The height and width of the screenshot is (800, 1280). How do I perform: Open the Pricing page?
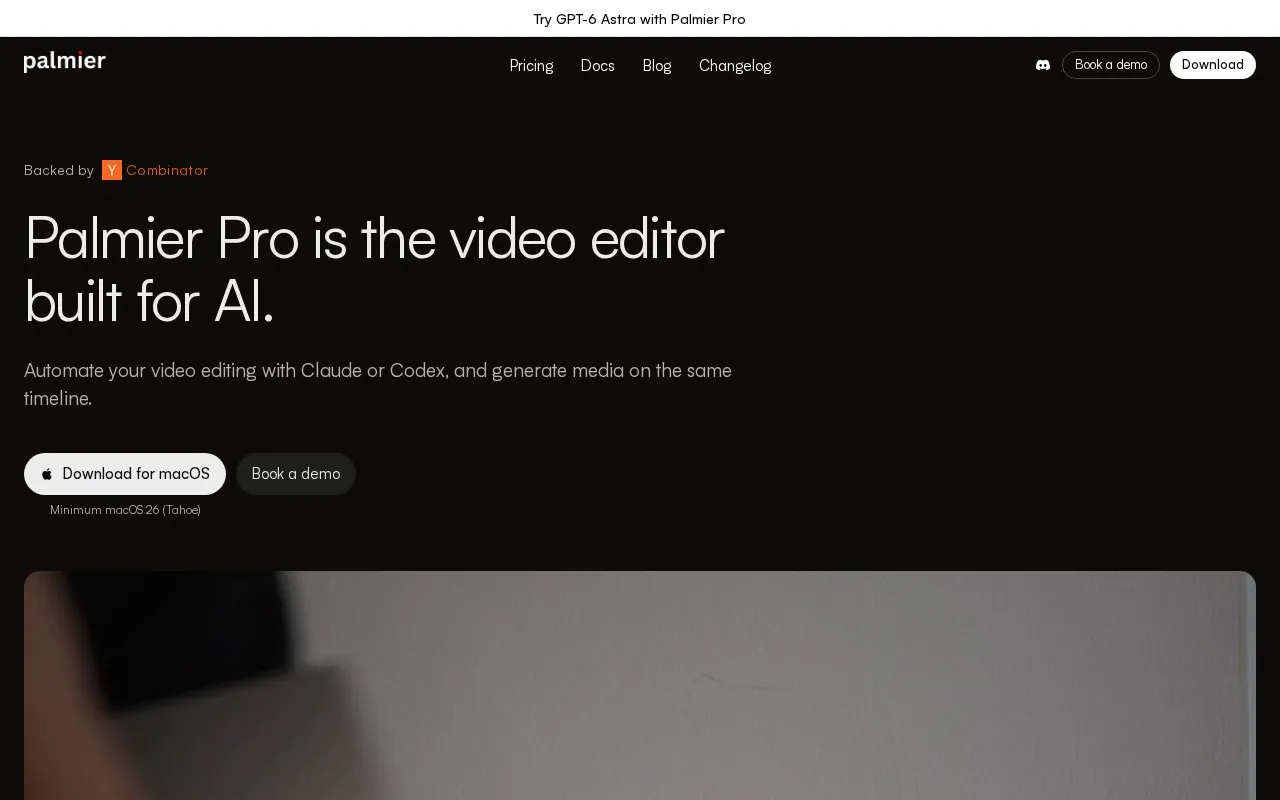[531, 65]
